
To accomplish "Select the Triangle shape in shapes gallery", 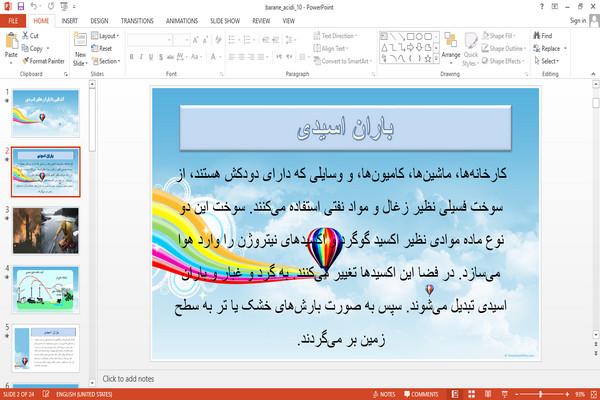I will 384,47.
